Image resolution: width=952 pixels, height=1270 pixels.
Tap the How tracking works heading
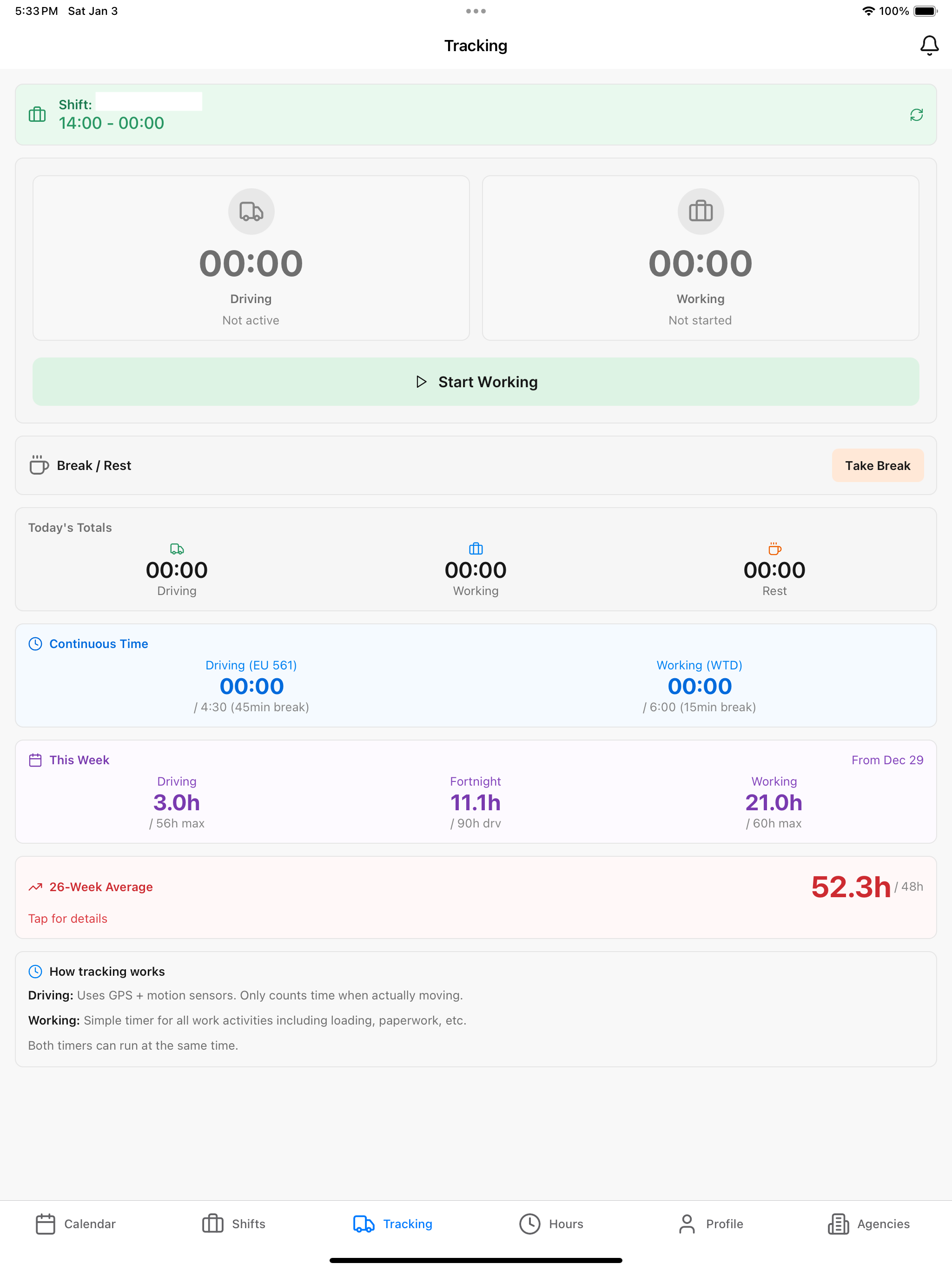click(107, 972)
